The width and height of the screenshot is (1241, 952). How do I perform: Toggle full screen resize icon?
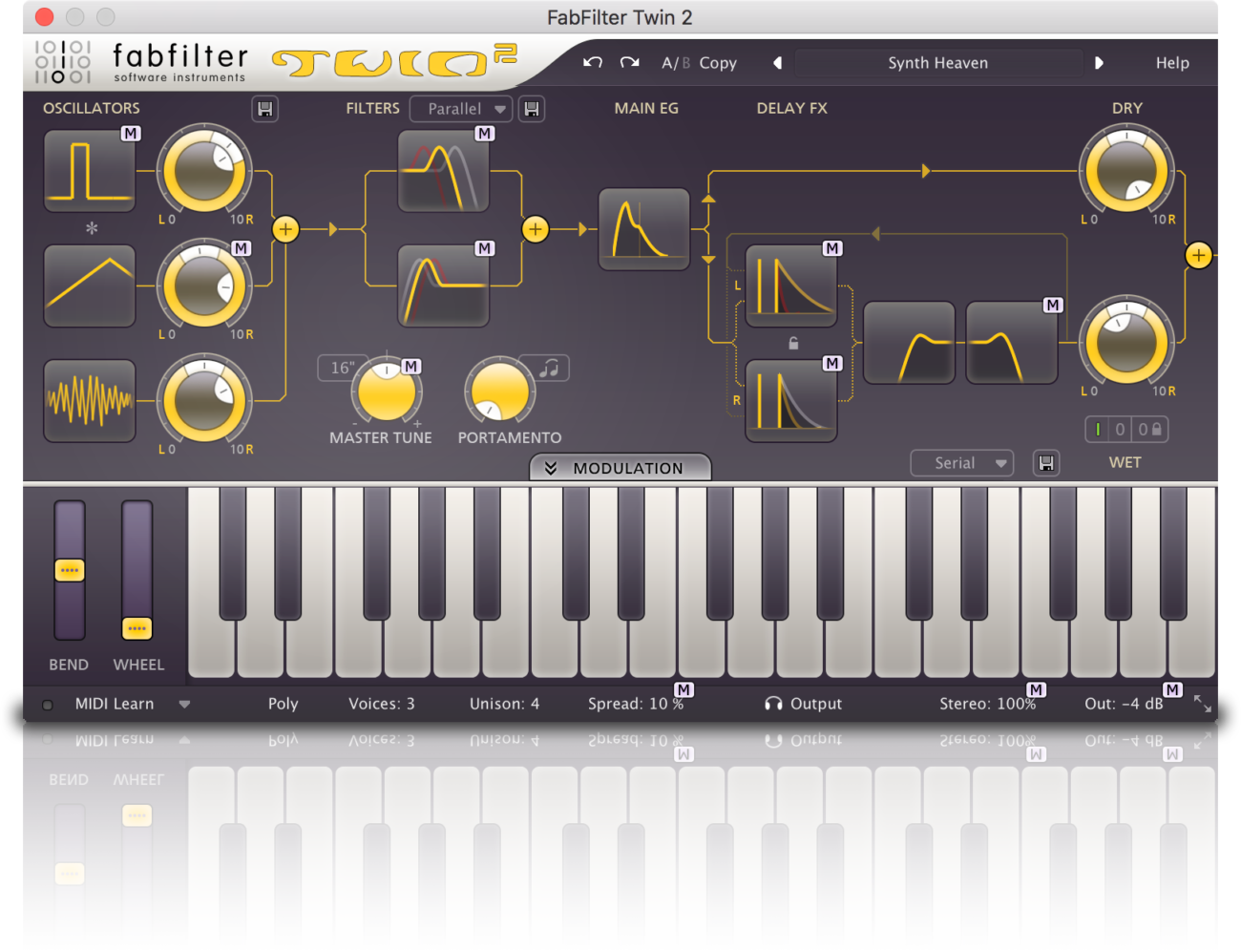(x=1203, y=704)
